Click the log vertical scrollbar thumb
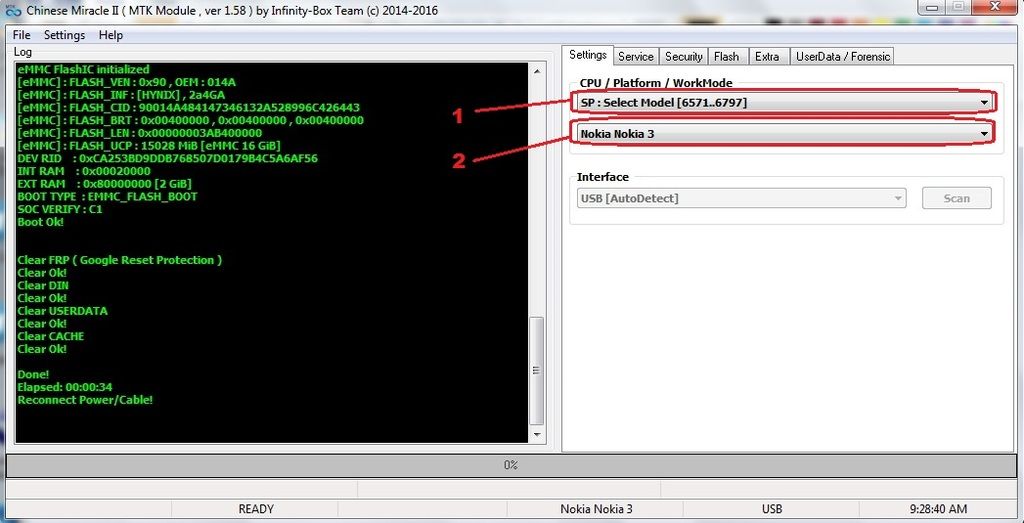Image resolution: width=1024 pixels, height=523 pixels. [x=536, y=370]
